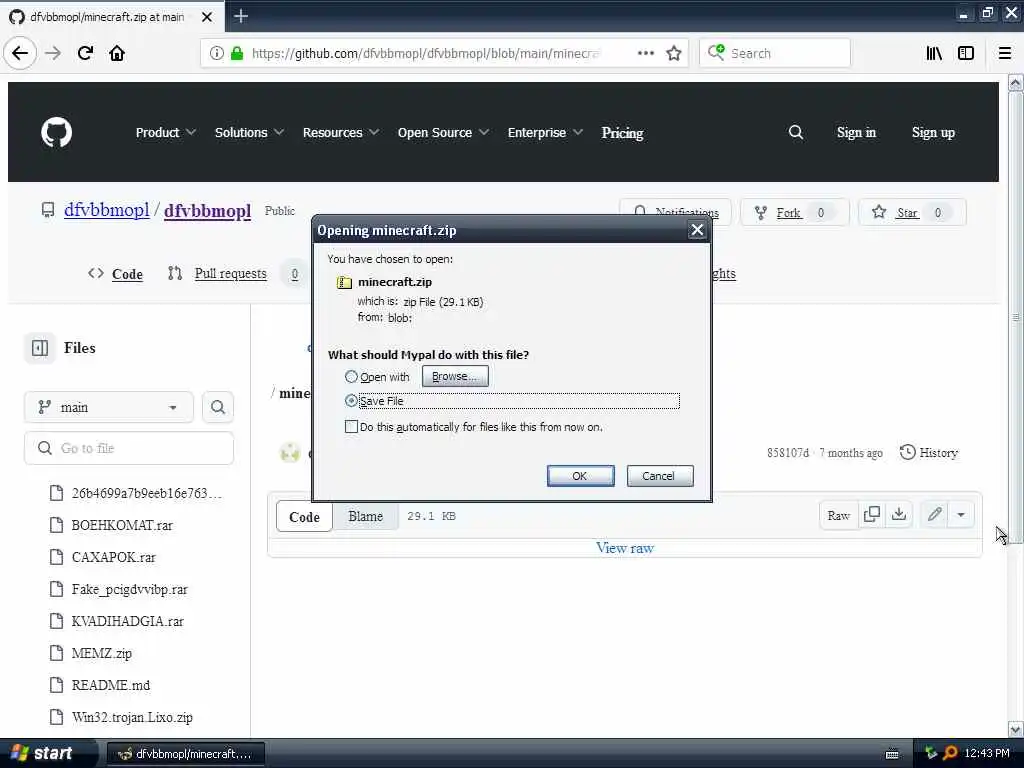Open Win32.trojan.Lixo.zip file

click(132, 717)
